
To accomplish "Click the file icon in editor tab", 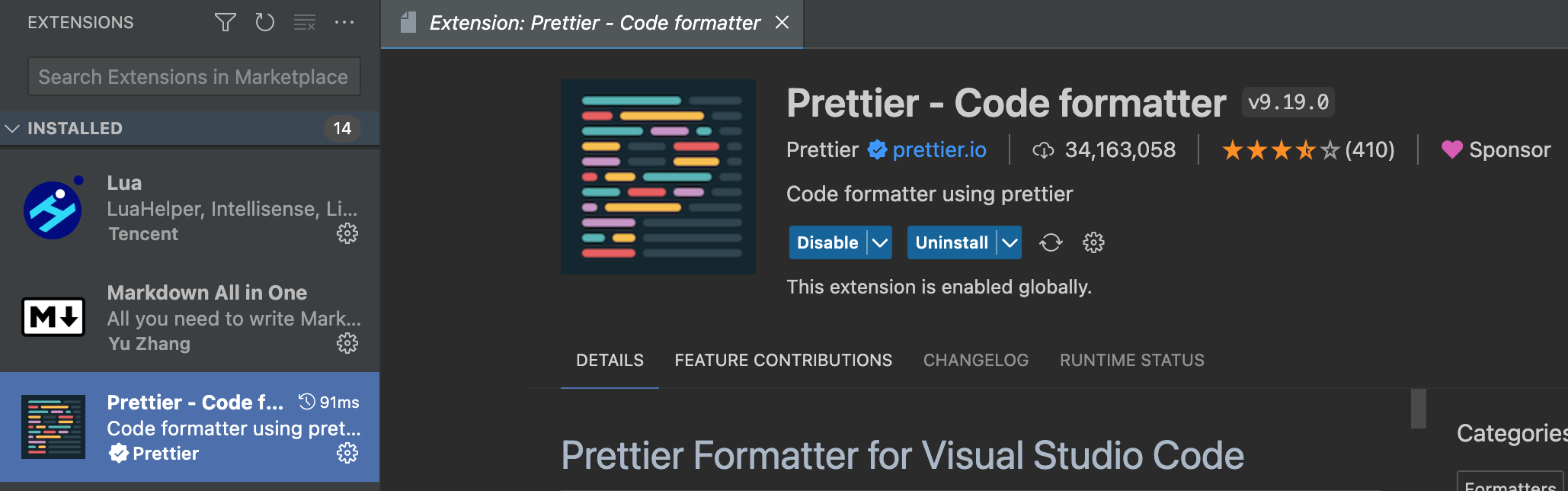I will pos(408,23).
